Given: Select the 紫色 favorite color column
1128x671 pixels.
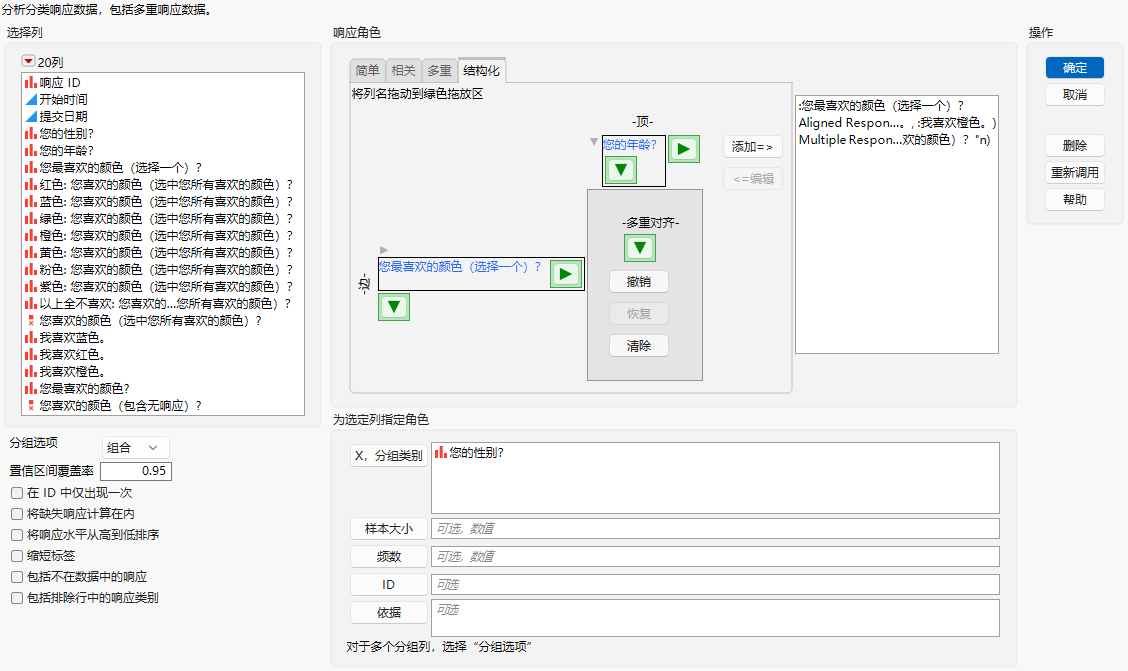Looking at the screenshot, I should tap(159, 286).
